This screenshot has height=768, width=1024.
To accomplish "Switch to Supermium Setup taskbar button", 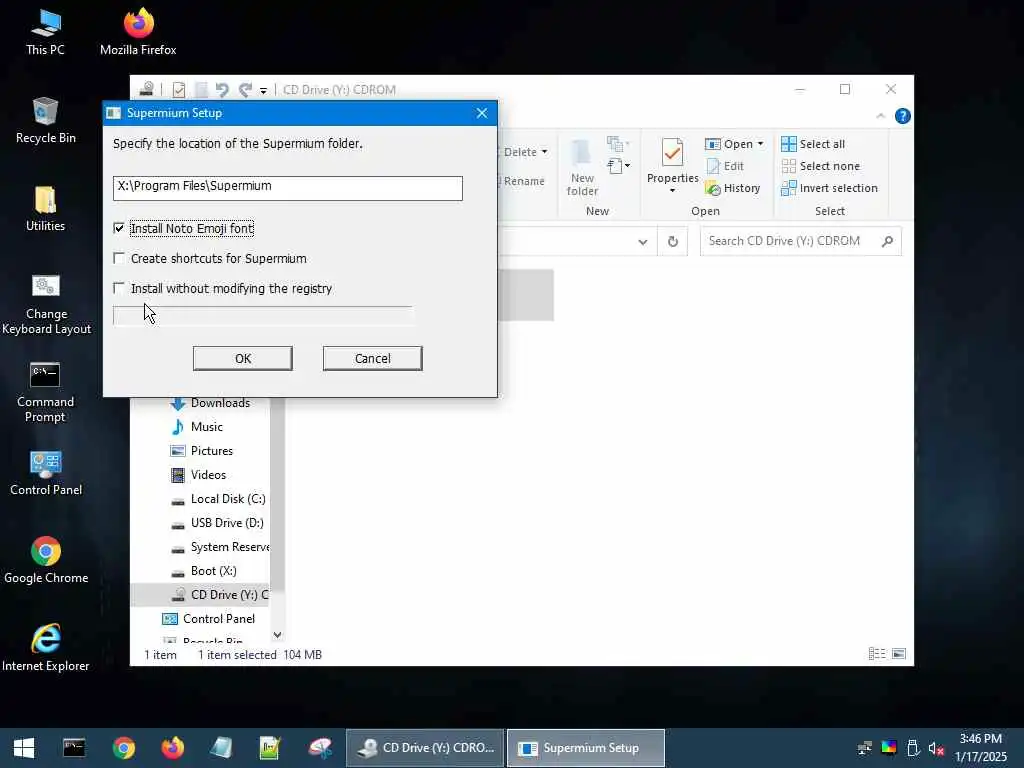I will coord(586,748).
